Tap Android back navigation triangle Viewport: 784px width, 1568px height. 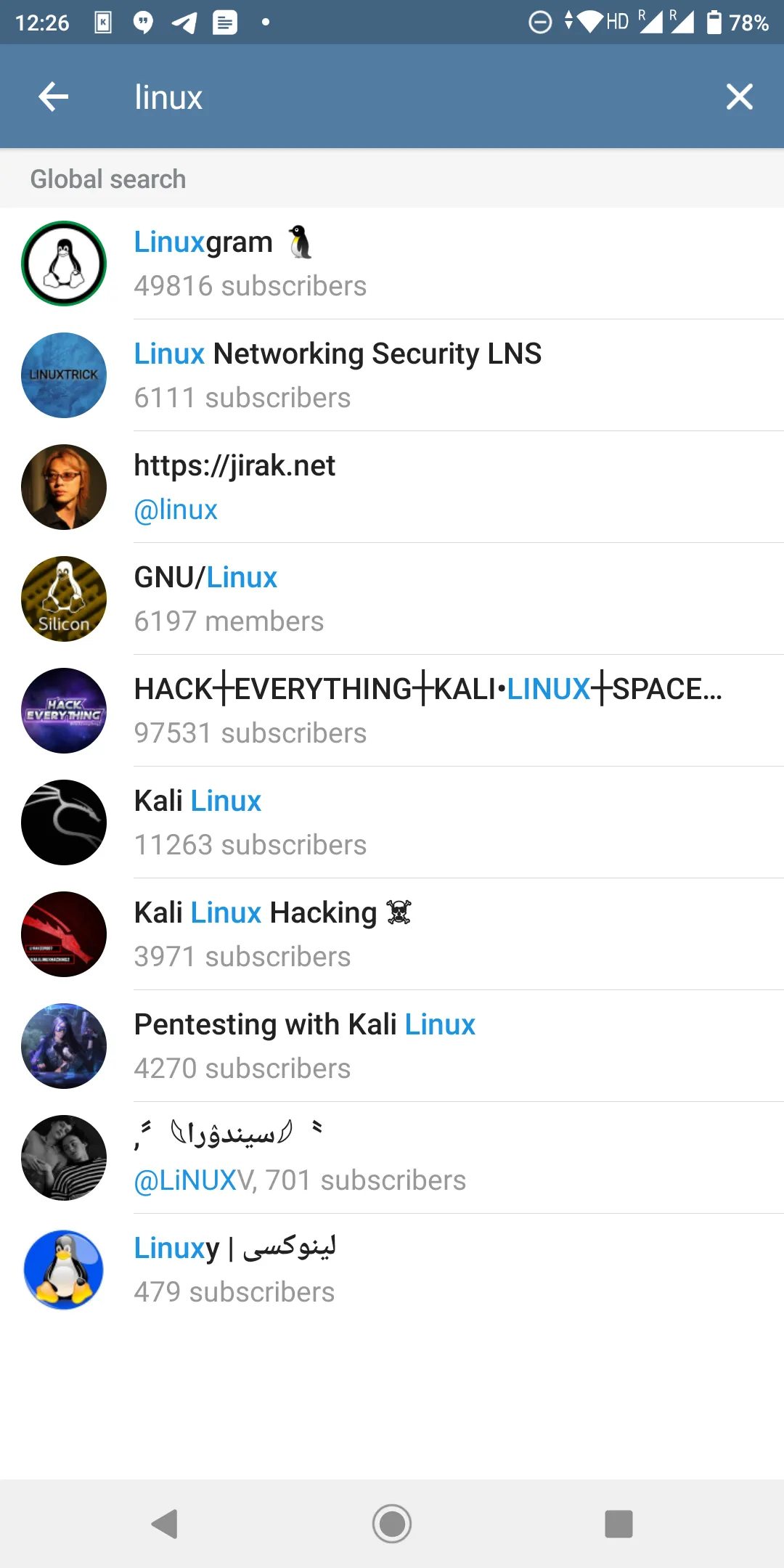tap(165, 1524)
